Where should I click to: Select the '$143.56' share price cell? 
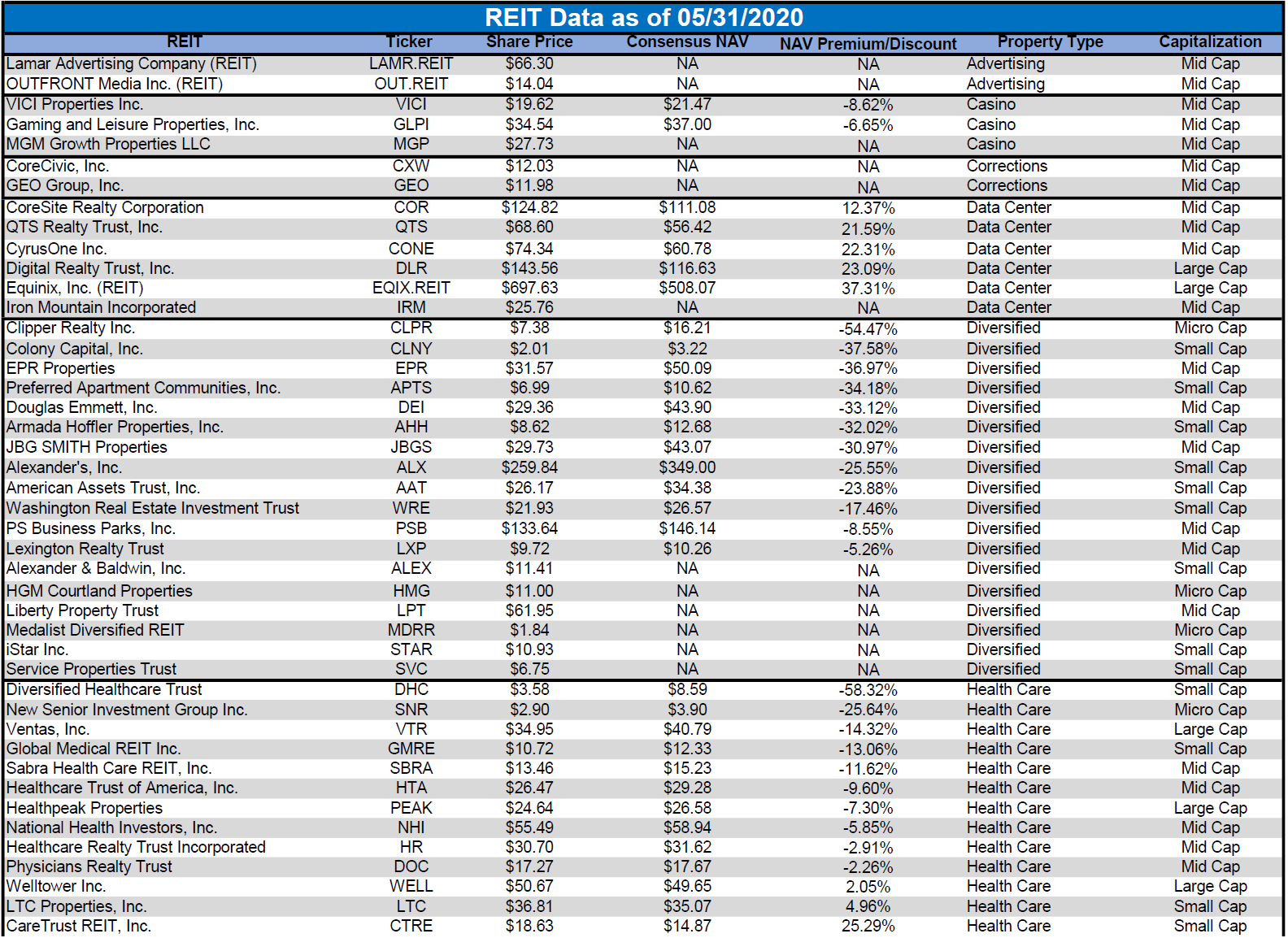coord(529,268)
